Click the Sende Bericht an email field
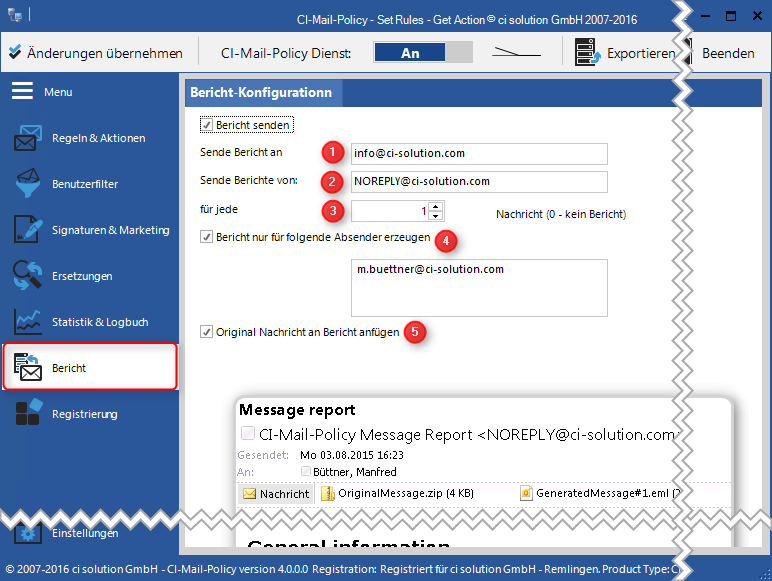 [478, 154]
